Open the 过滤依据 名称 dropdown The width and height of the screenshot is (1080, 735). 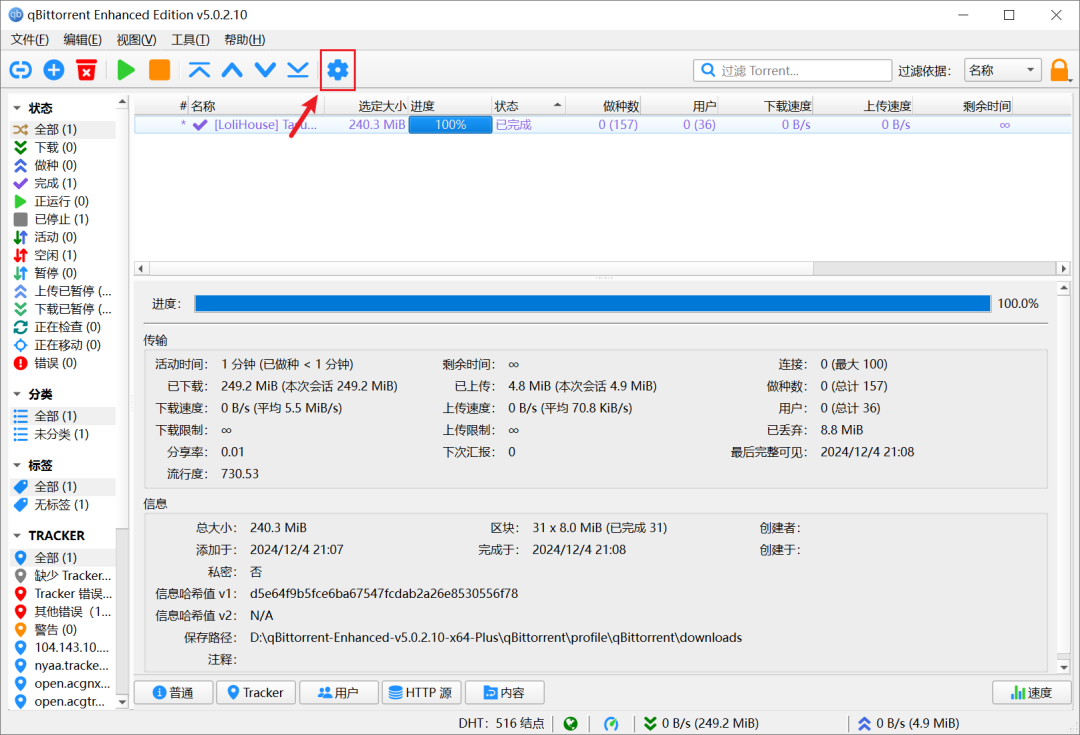tap(1002, 70)
